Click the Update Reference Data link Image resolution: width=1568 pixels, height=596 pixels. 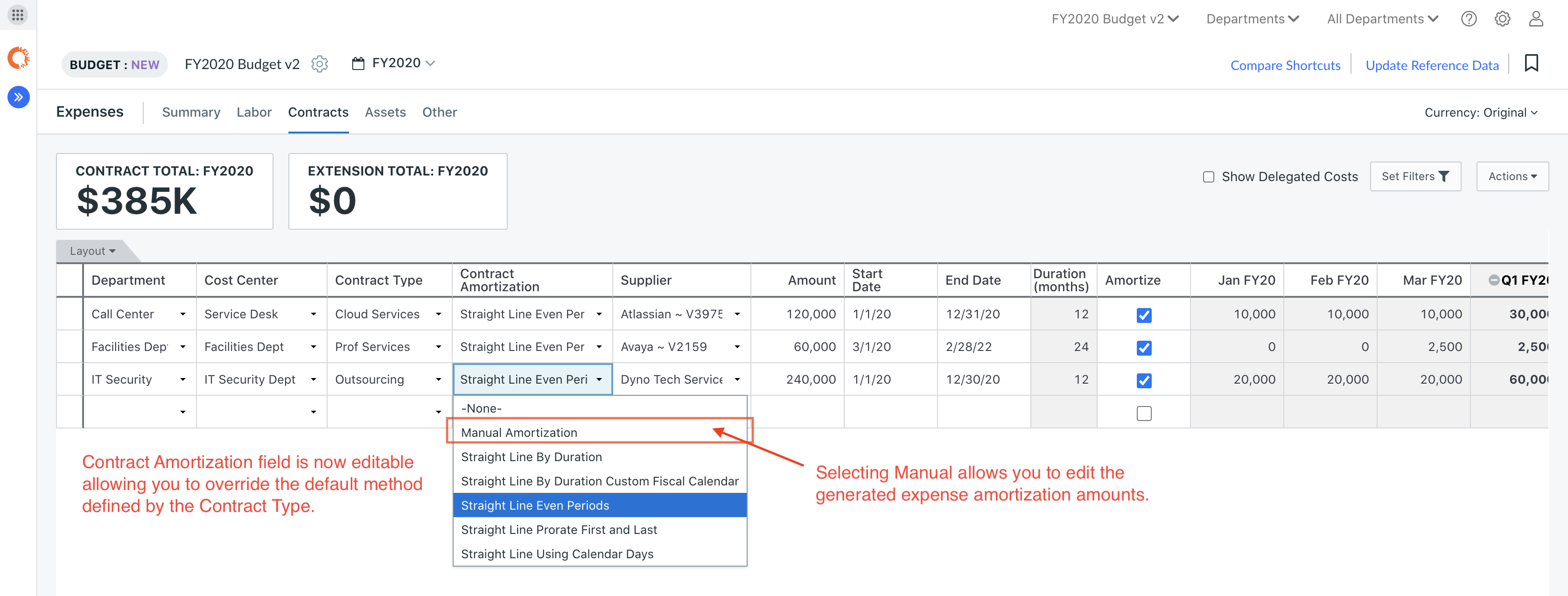pos(1432,65)
